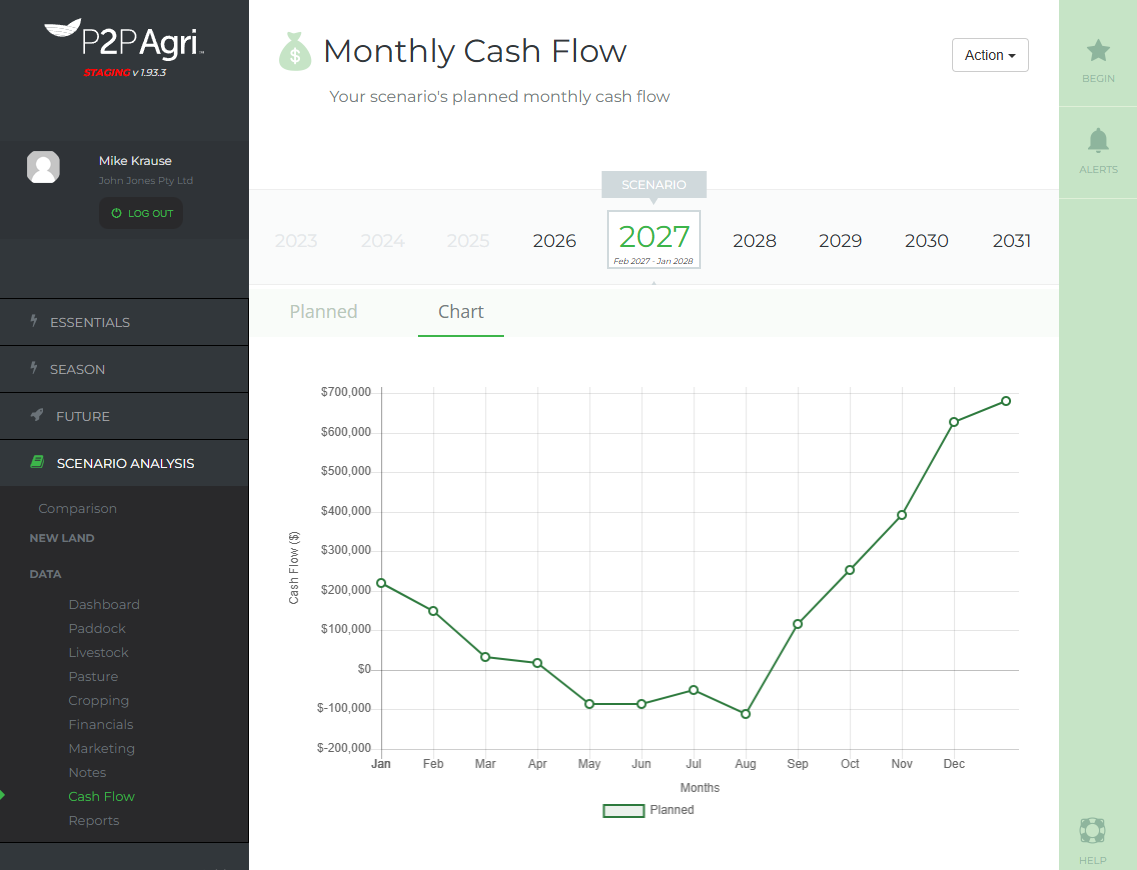Click the Mike Krause user name

point(135,160)
